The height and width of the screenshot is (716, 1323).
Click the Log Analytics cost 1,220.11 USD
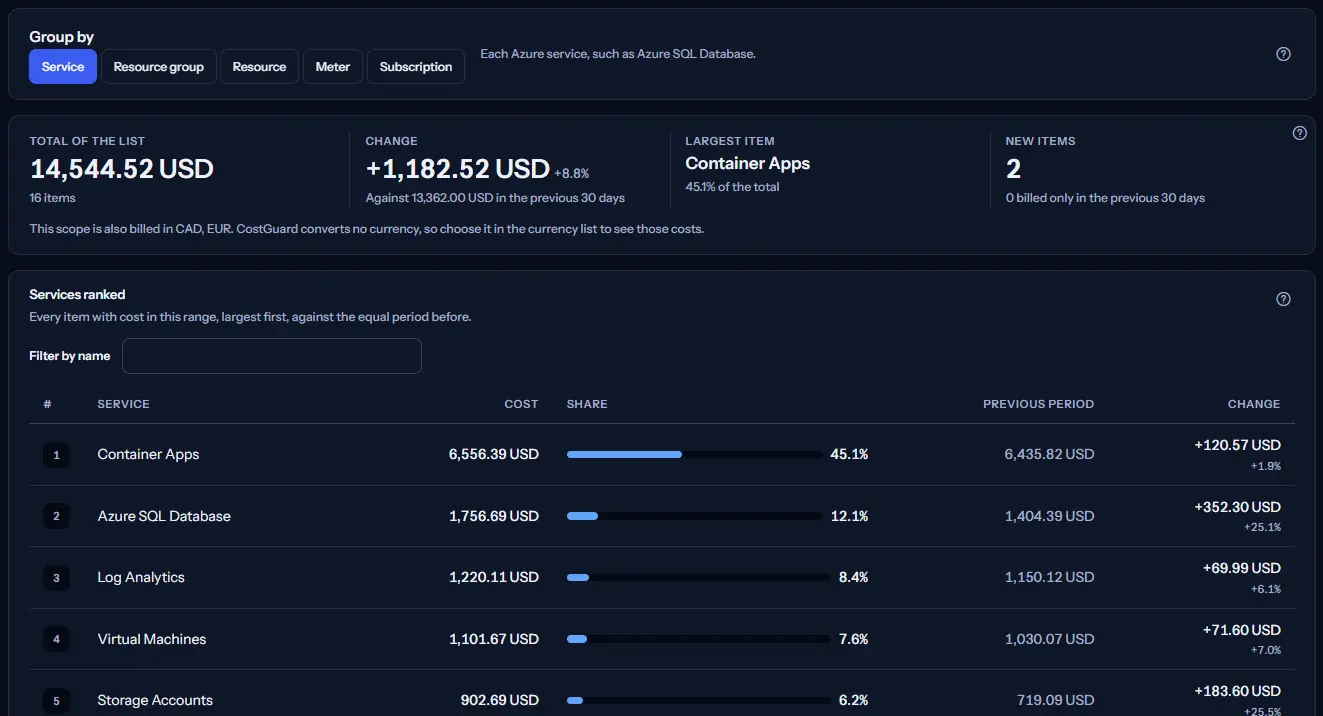[494, 577]
